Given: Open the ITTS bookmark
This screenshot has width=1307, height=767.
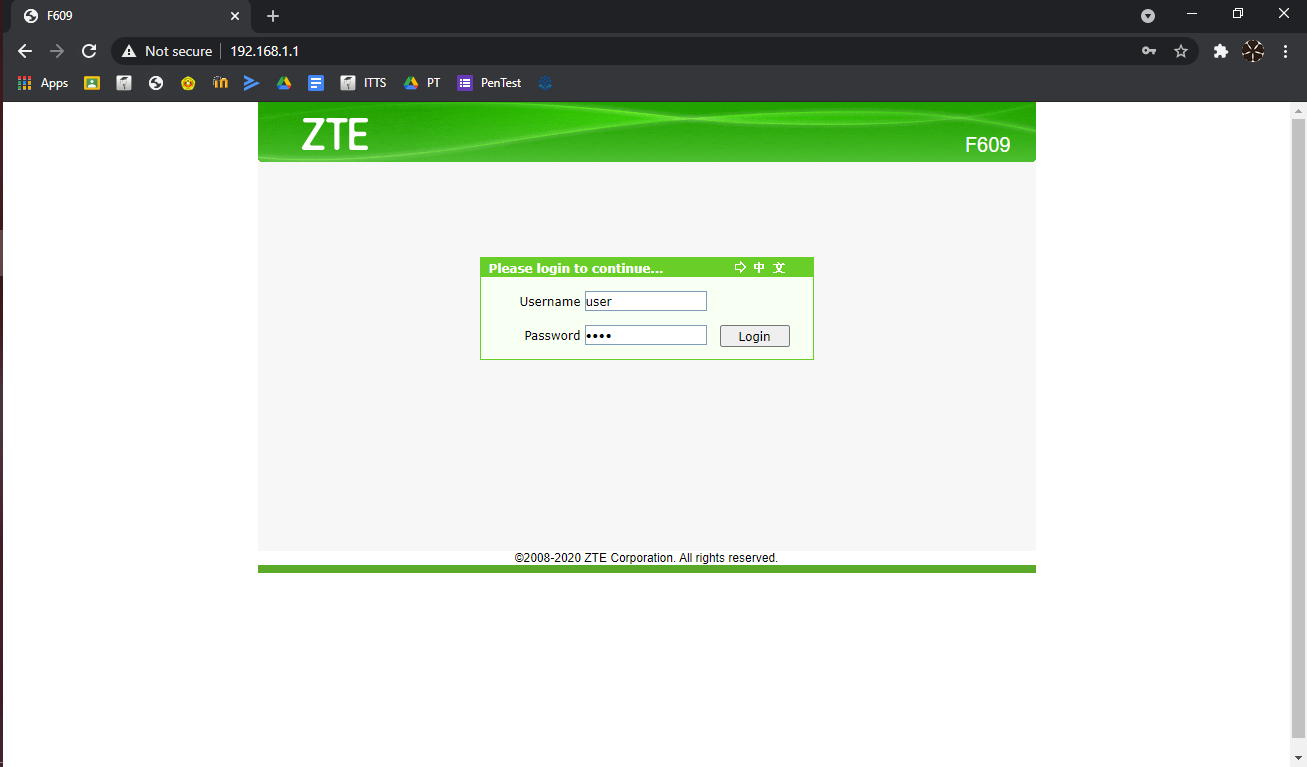Looking at the screenshot, I should click(x=363, y=83).
